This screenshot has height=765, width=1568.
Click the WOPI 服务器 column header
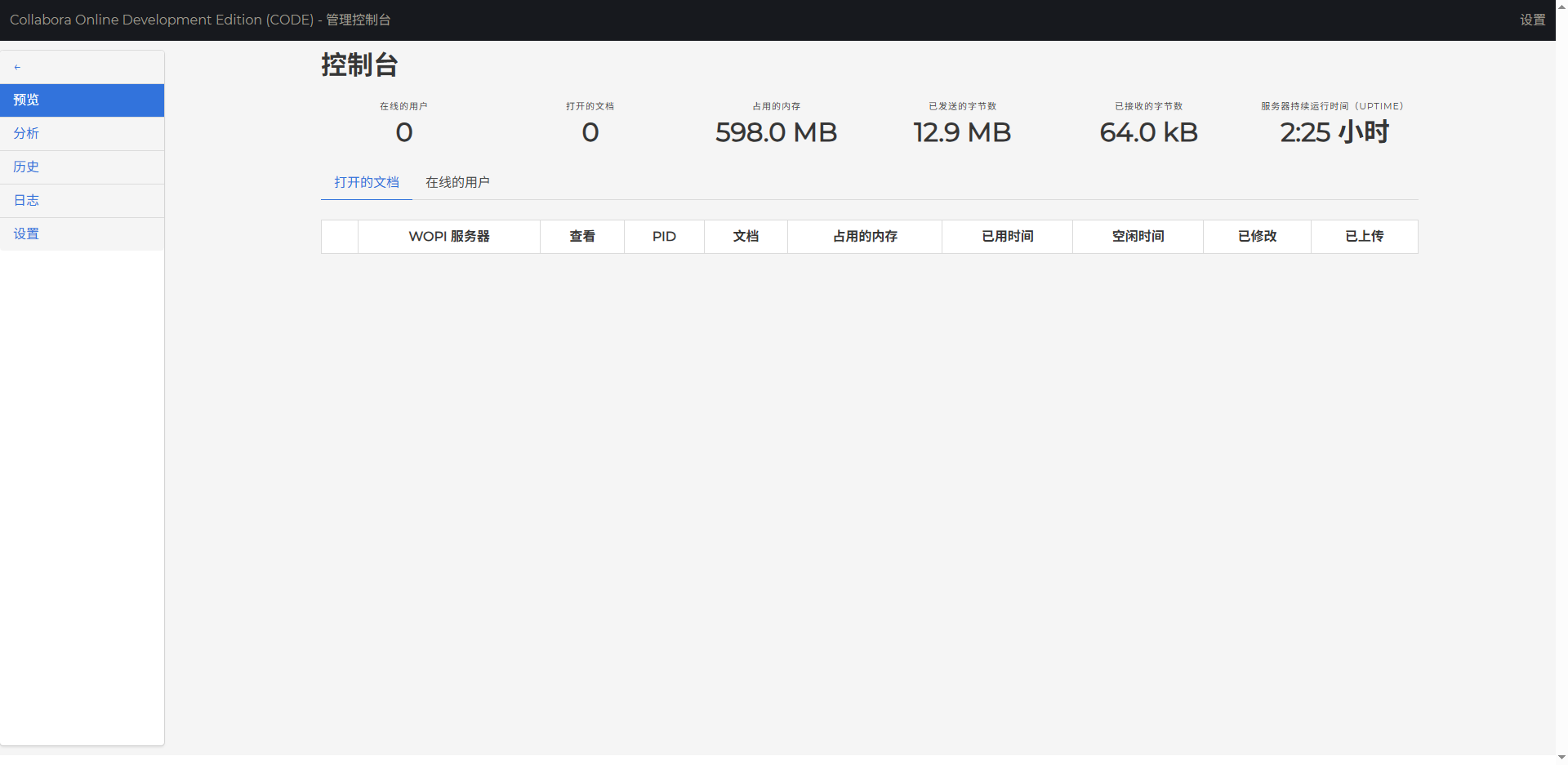coord(449,236)
